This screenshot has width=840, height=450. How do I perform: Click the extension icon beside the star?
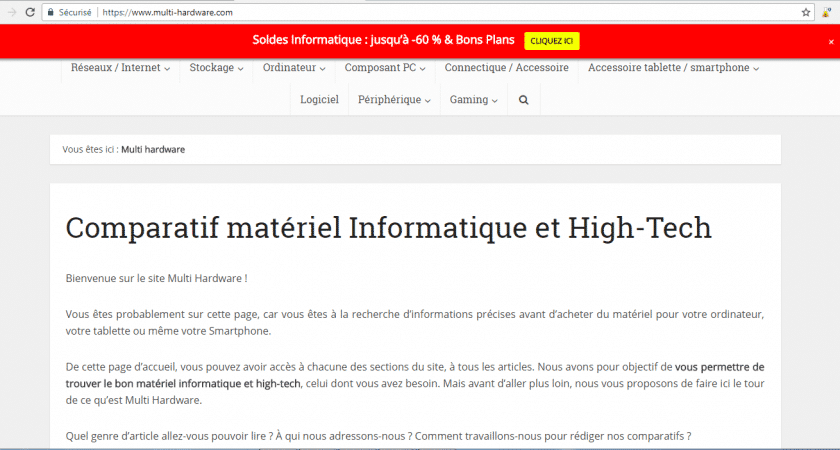(x=827, y=12)
